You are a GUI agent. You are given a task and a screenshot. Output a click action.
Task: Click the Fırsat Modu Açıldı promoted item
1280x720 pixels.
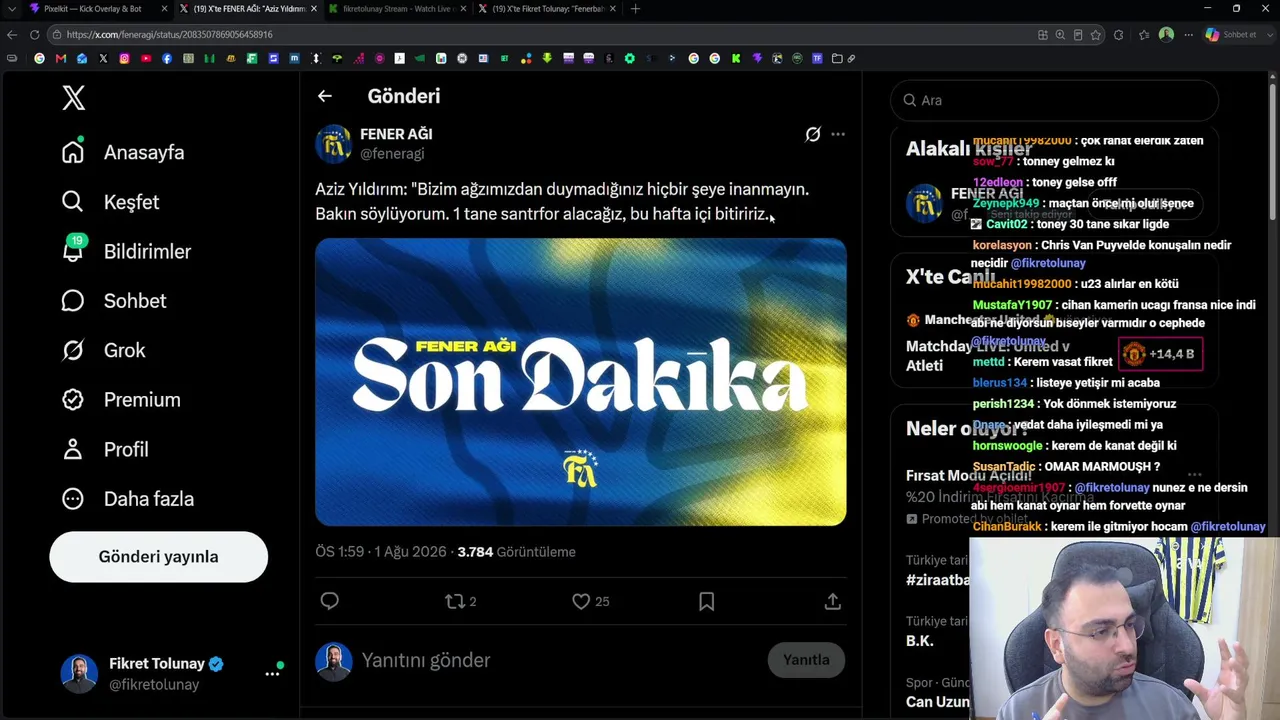968,475
